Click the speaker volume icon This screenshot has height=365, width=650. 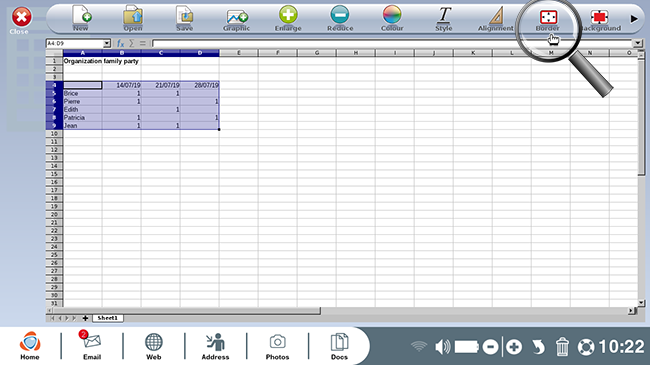pyautogui.click(x=442, y=346)
